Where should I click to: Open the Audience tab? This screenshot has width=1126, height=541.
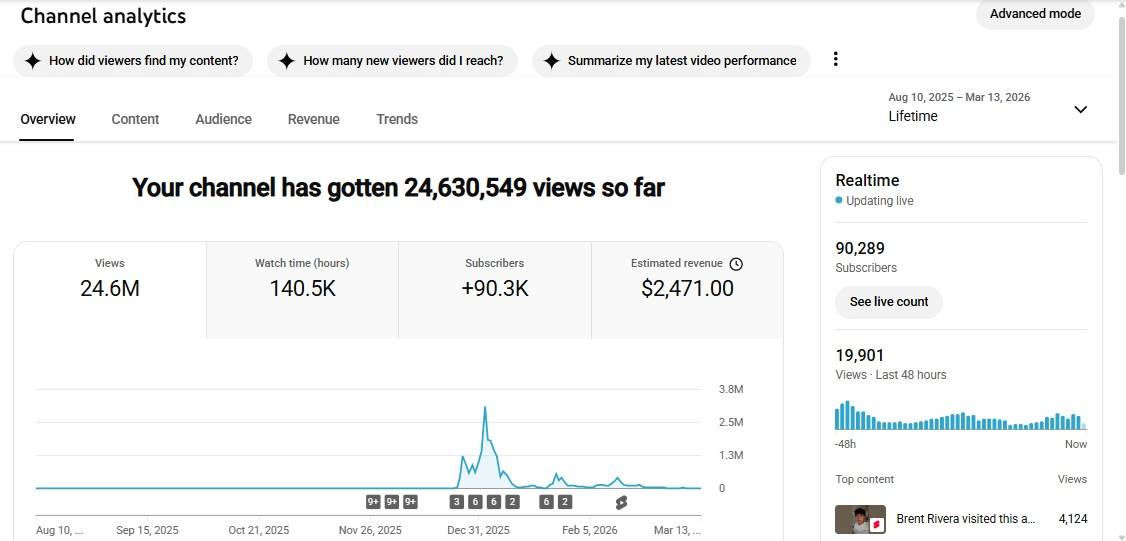point(223,119)
